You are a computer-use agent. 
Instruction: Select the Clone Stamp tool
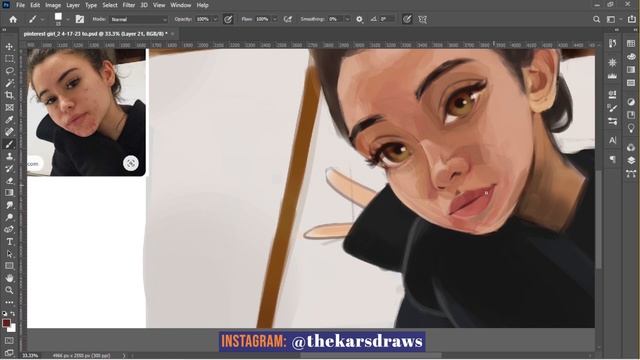click(9, 156)
